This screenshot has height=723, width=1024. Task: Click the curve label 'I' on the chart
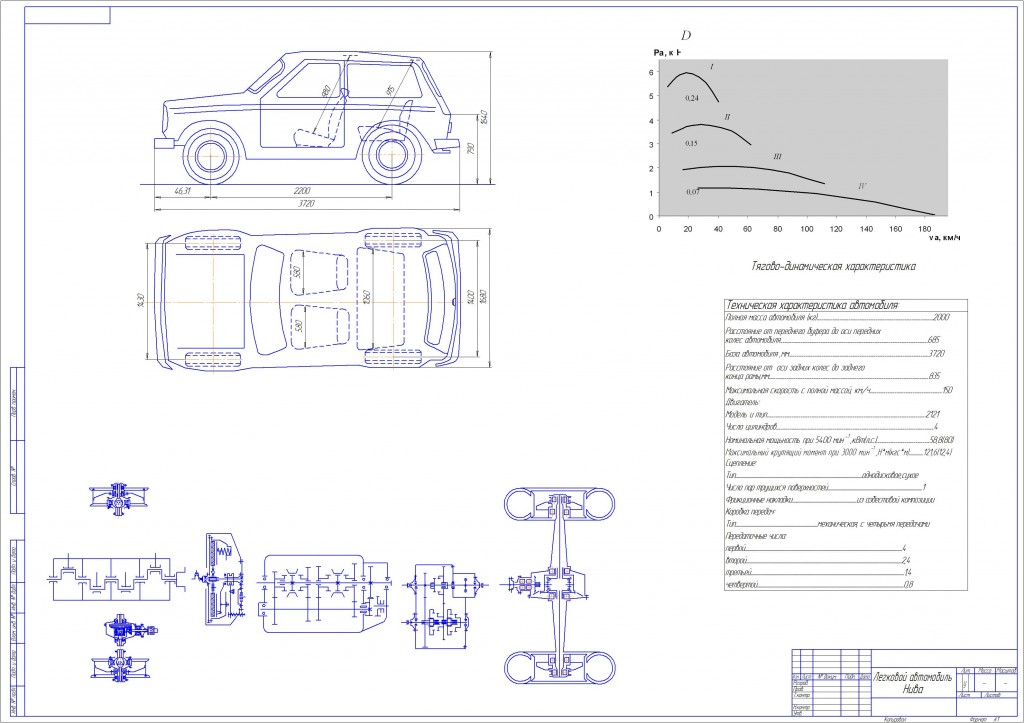[711, 67]
